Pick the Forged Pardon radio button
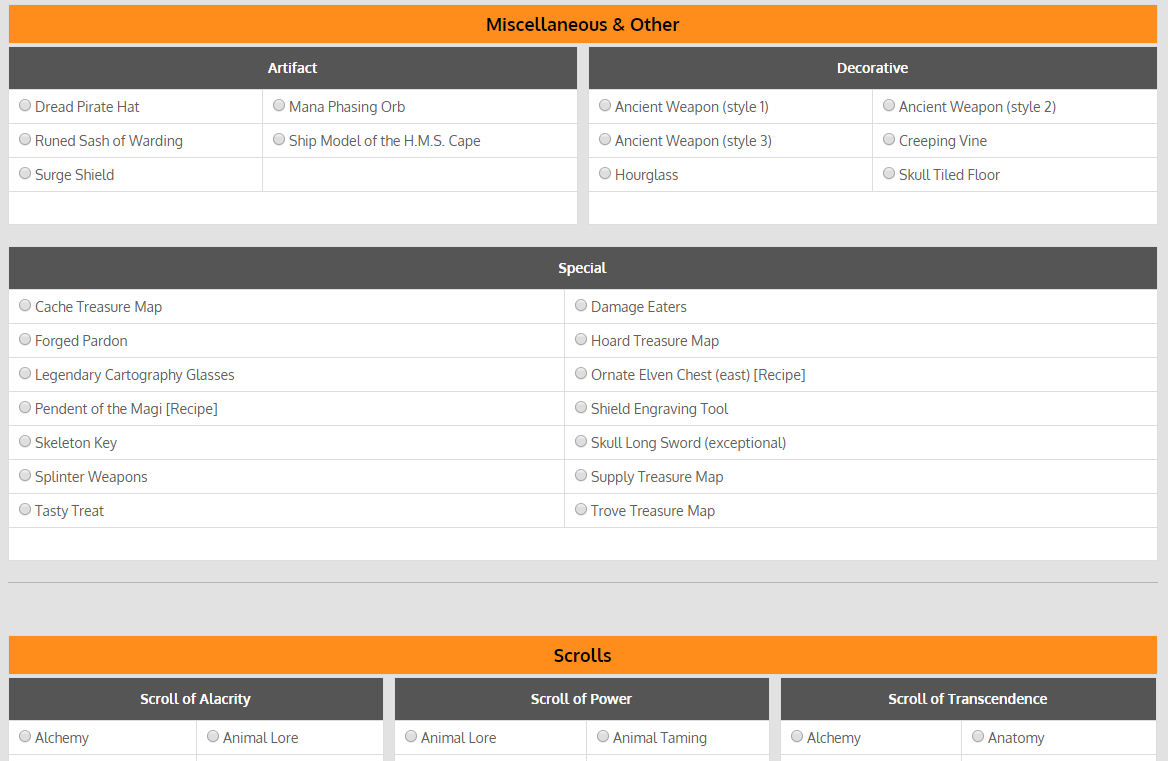 [x=25, y=339]
